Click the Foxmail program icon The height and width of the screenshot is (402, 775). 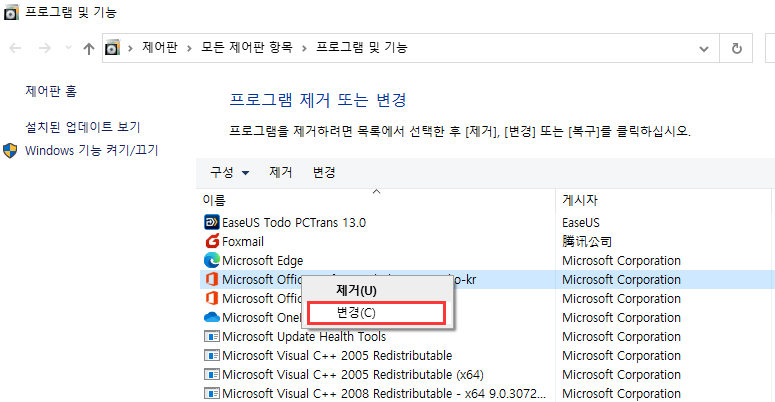(x=212, y=241)
